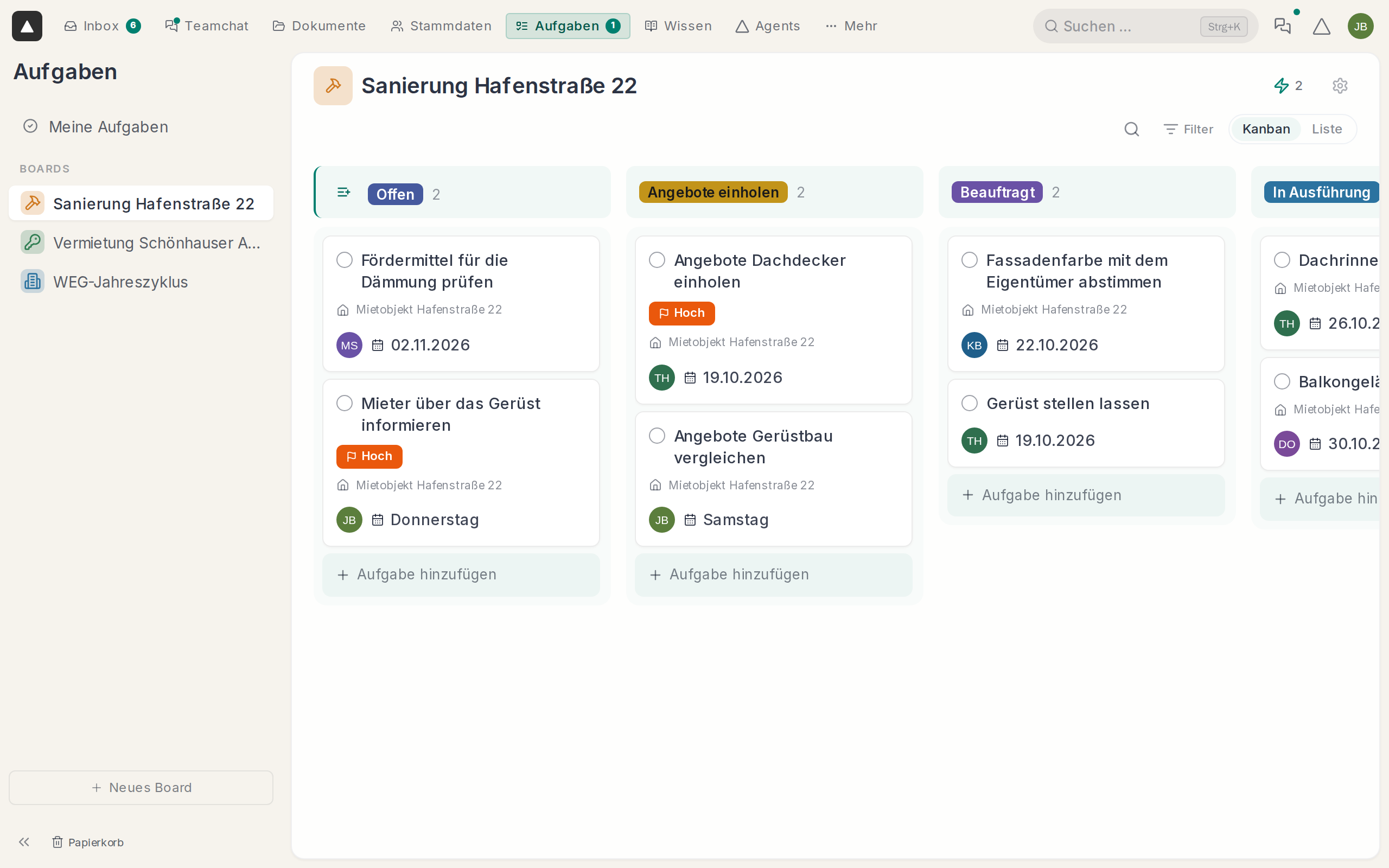1389x868 pixels.
Task: Go to Teamchat
Action: click(207, 26)
